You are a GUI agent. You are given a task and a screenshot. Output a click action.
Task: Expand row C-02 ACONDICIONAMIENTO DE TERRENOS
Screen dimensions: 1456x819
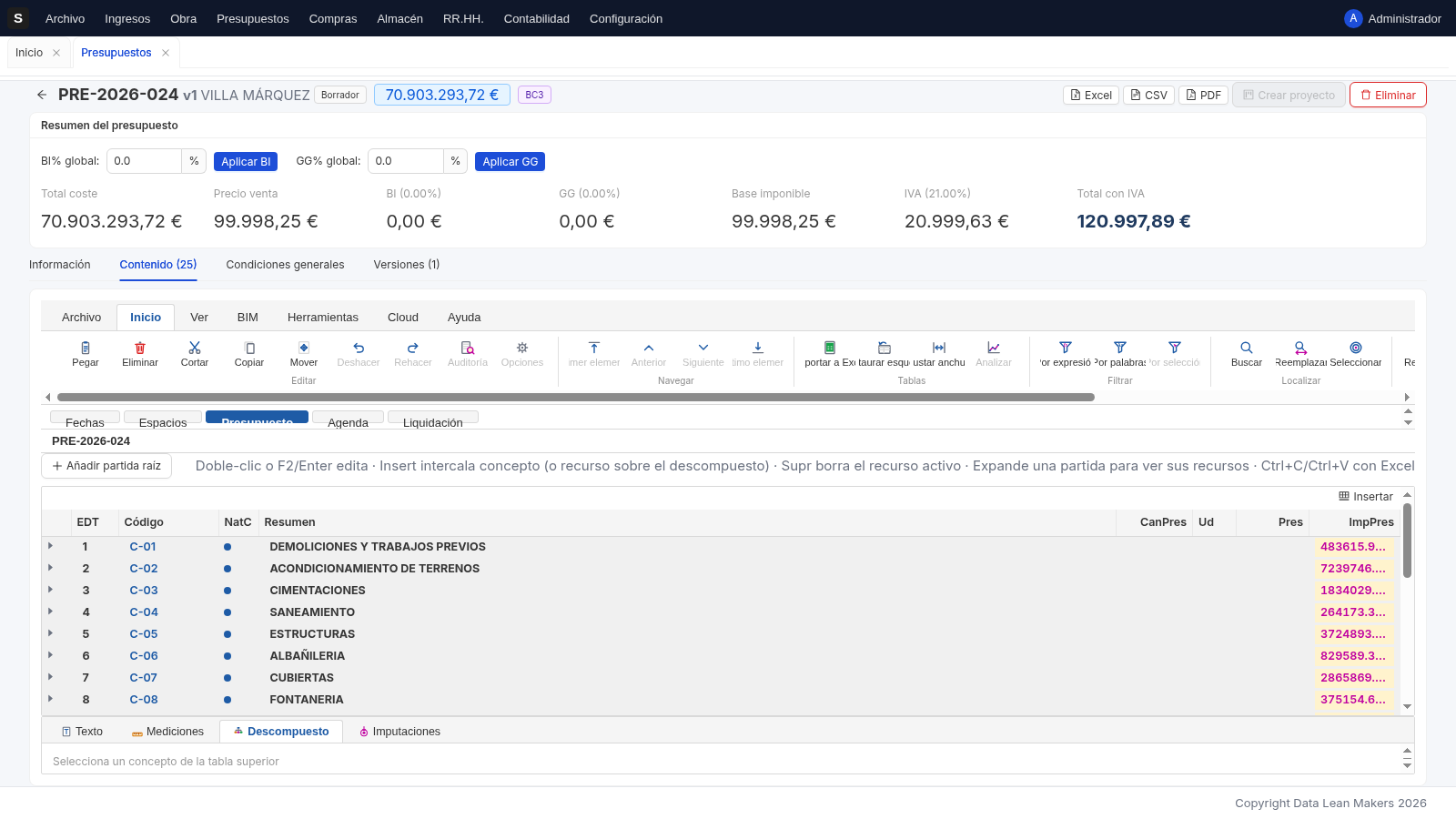50,568
